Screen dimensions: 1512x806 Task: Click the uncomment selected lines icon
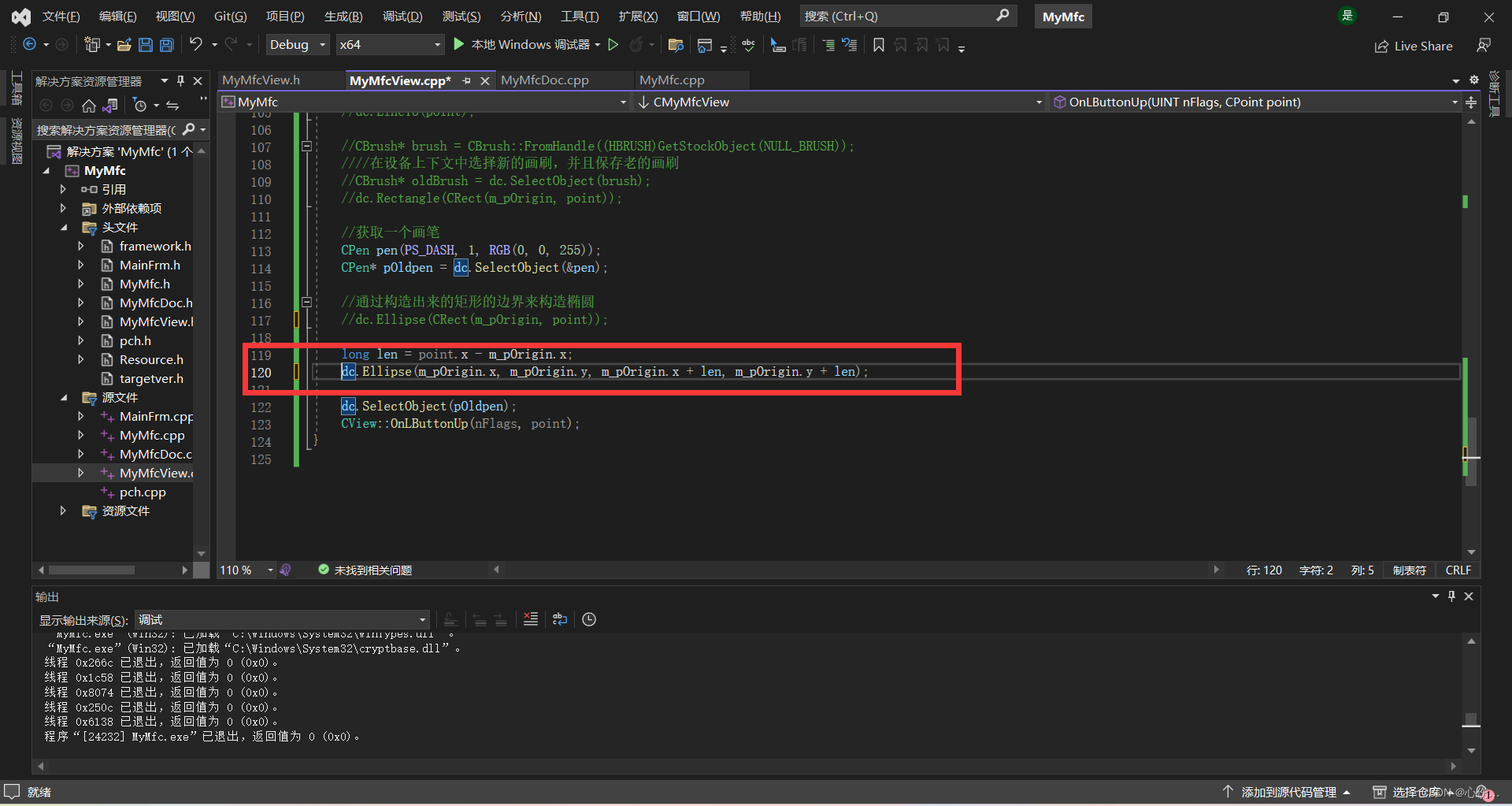850,45
